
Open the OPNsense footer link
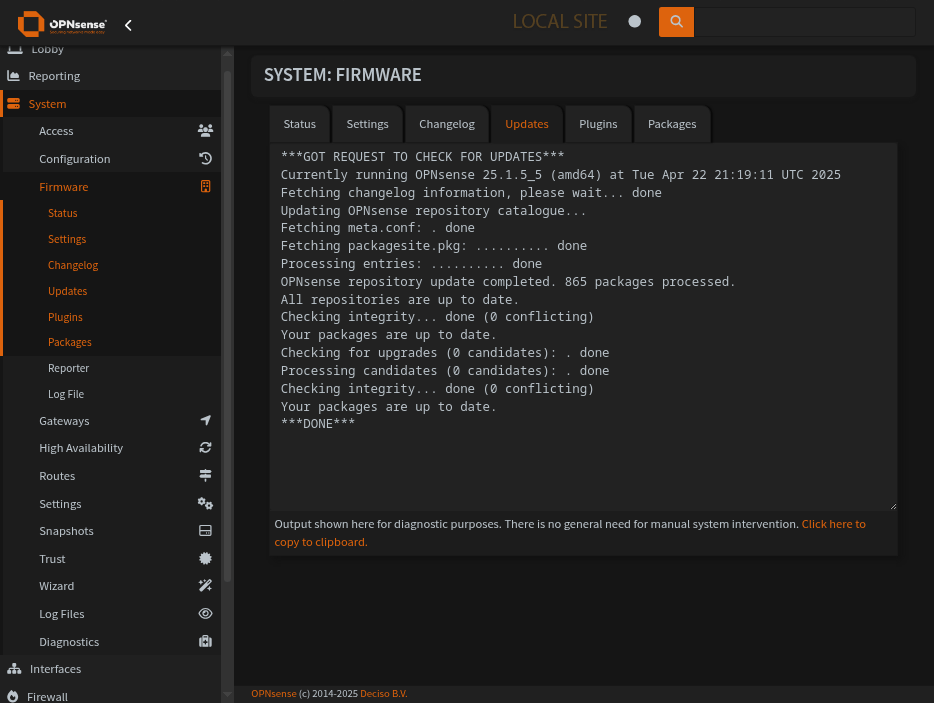(x=273, y=693)
